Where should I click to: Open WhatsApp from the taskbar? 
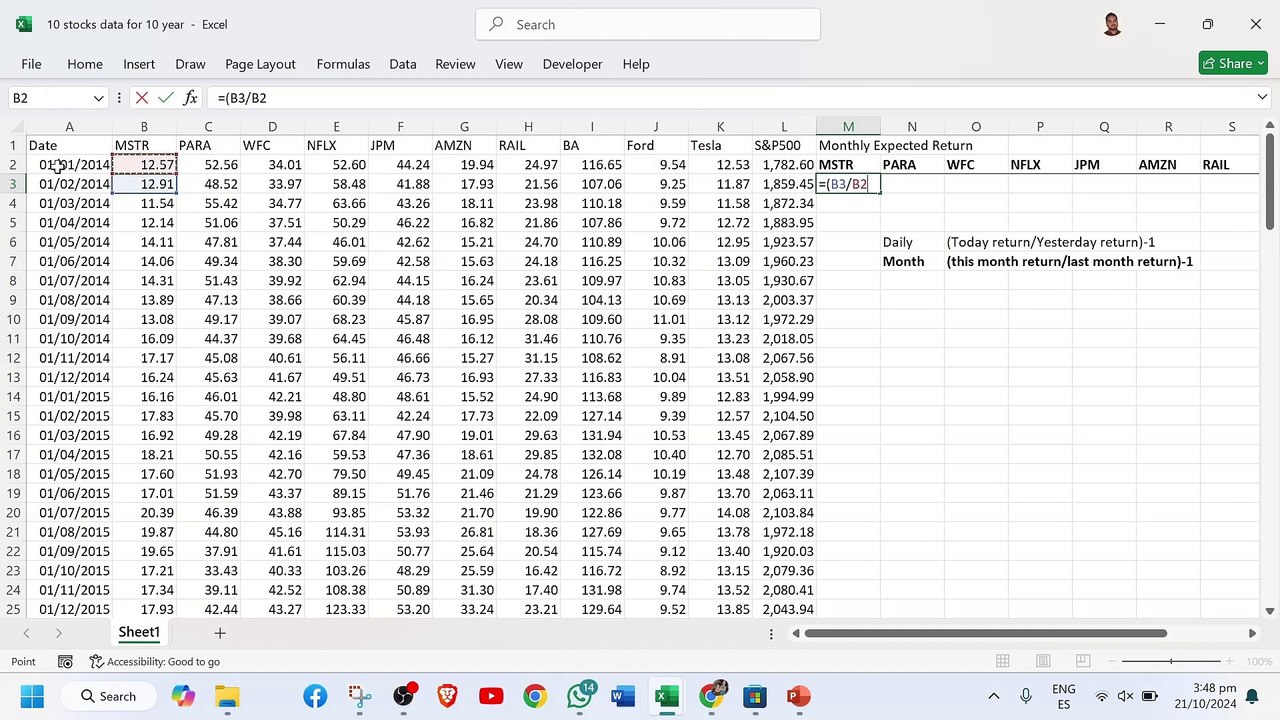(x=579, y=696)
